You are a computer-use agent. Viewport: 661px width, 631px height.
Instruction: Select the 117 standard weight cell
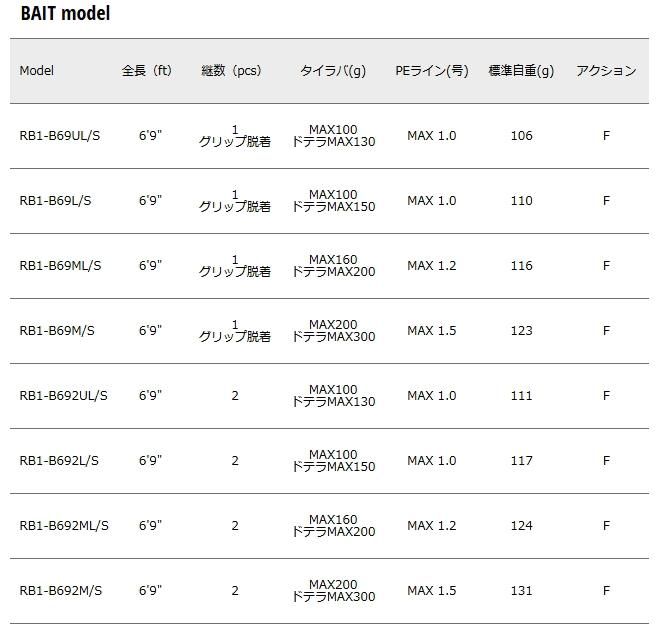pos(521,461)
